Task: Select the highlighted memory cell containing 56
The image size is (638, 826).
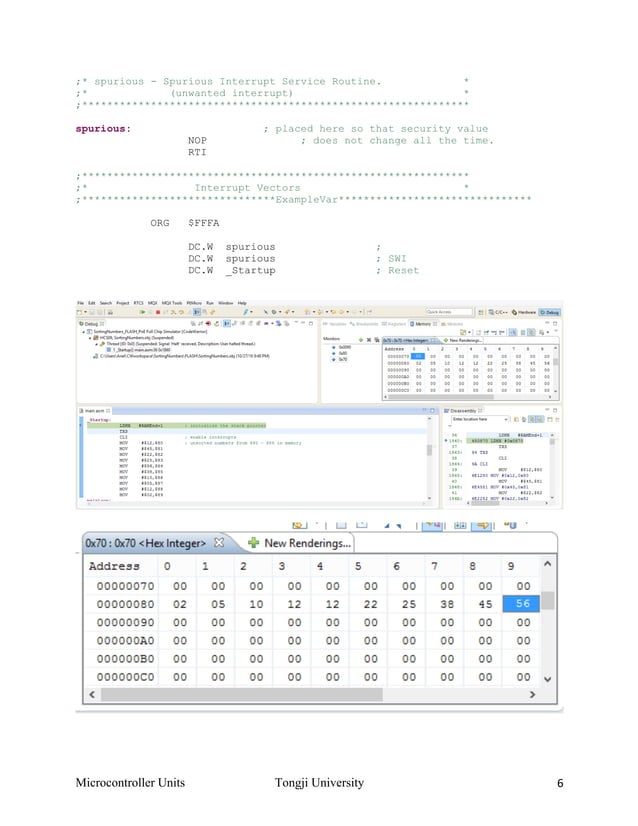Action: (x=522, y=604)
